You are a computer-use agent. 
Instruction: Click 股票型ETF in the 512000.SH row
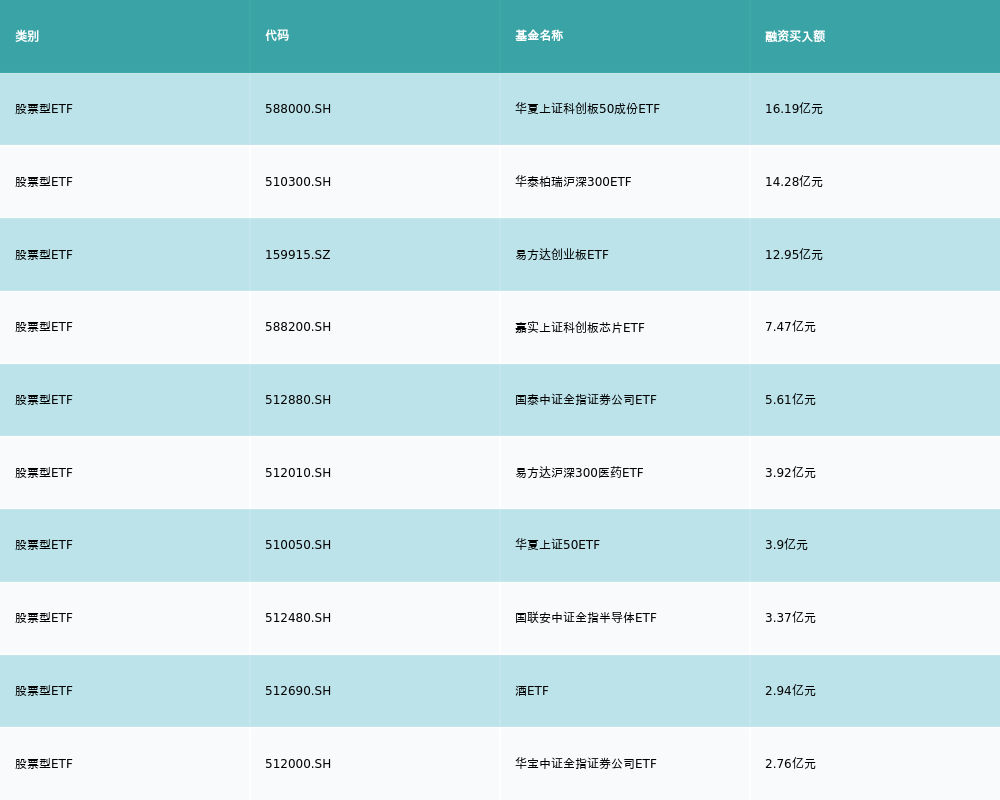44,764
